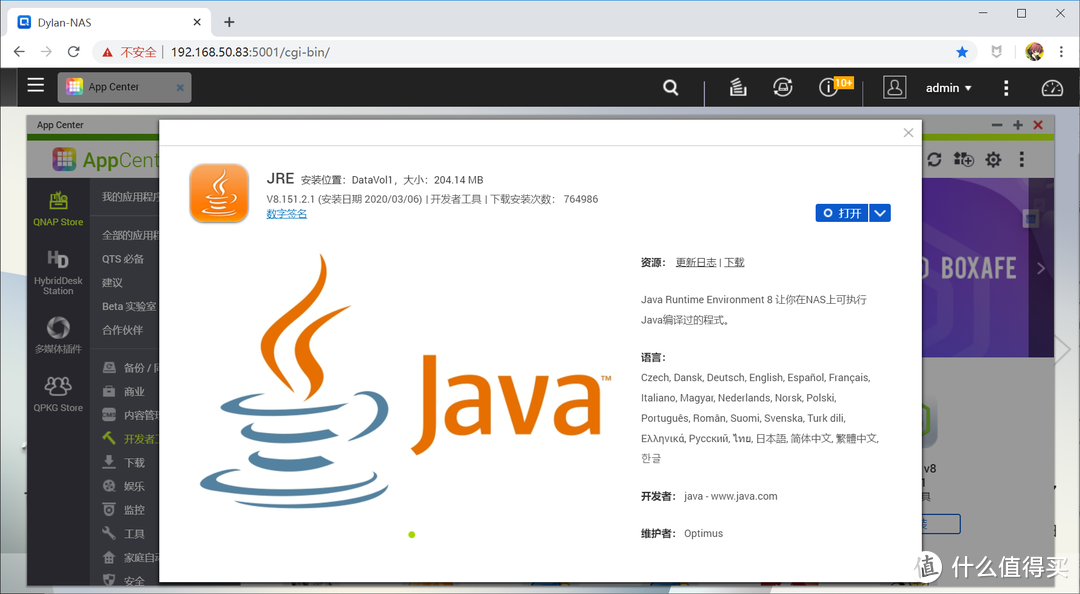Open the 更新日志 link

click(696, 263)
